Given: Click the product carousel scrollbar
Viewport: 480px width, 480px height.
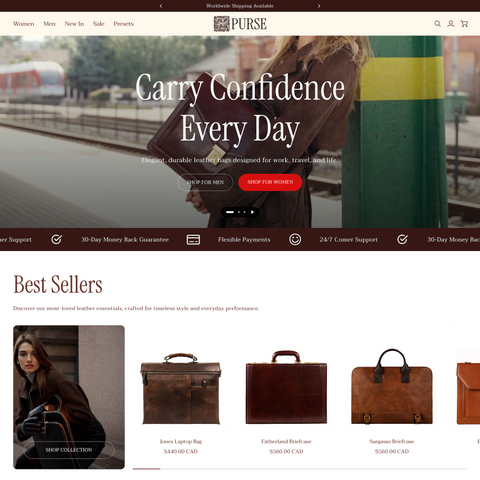Looking at the screenshot, I should click(299, 469).
